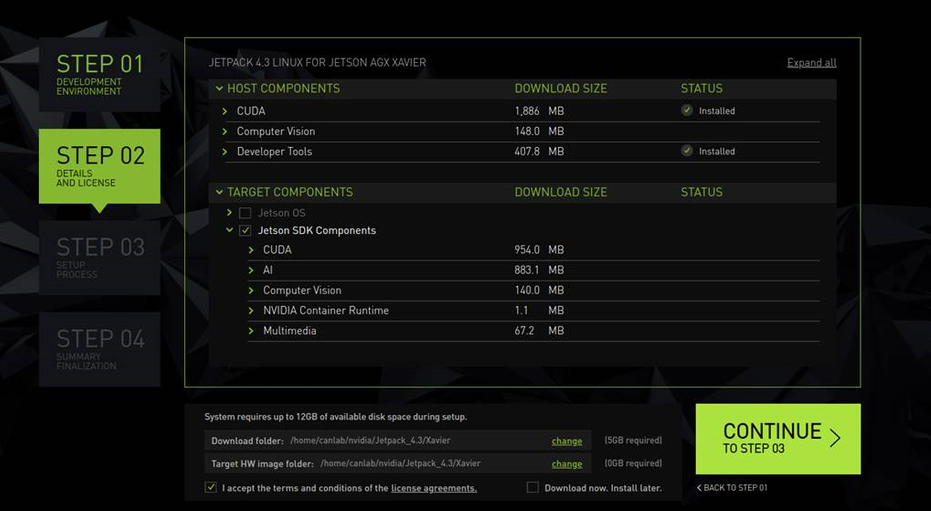Viewport: 931px width, 511px height.
Task: Collapse the Jetson SDK Components chevron
Action: [x=229, y=230]
